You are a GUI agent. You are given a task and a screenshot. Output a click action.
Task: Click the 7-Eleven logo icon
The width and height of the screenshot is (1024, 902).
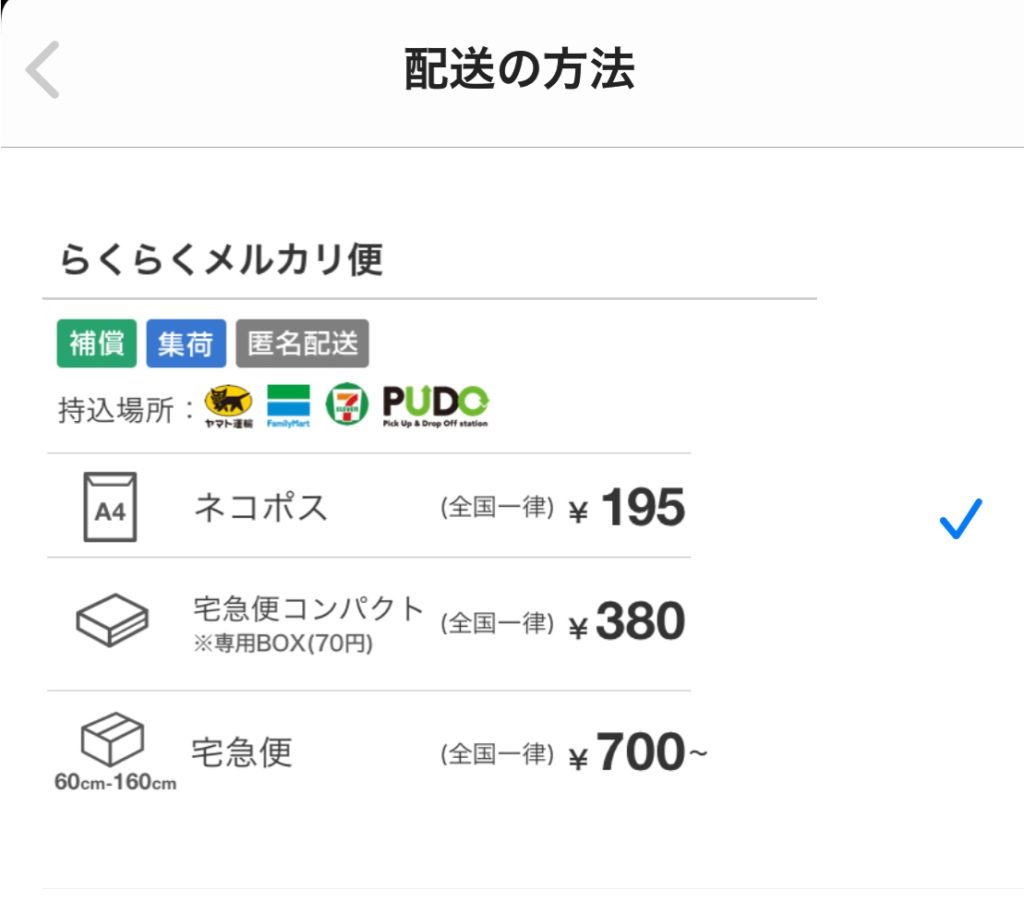coord(346,405)
